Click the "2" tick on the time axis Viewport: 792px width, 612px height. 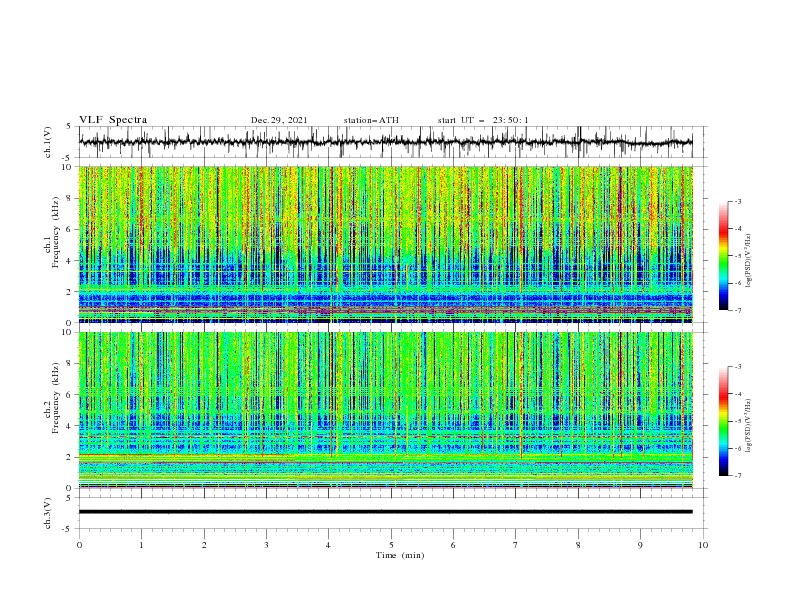point(204,545)
